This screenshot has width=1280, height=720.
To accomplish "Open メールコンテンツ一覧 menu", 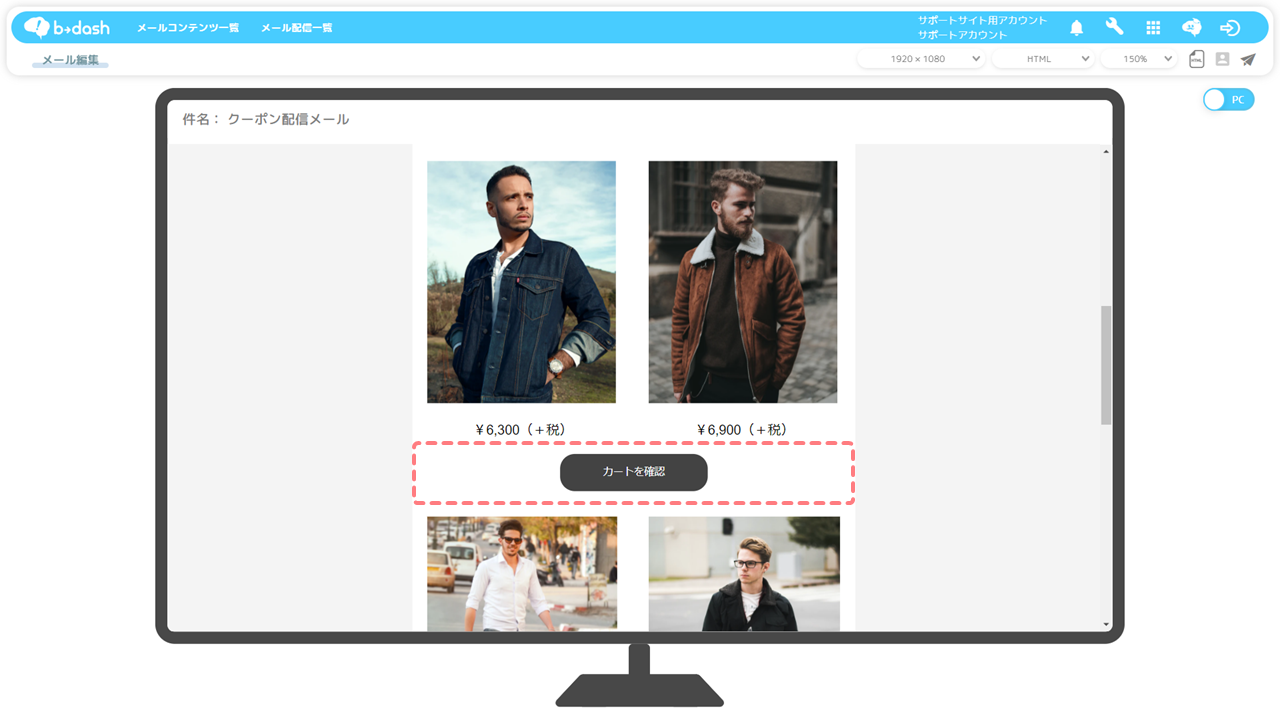I will point(188,28).
